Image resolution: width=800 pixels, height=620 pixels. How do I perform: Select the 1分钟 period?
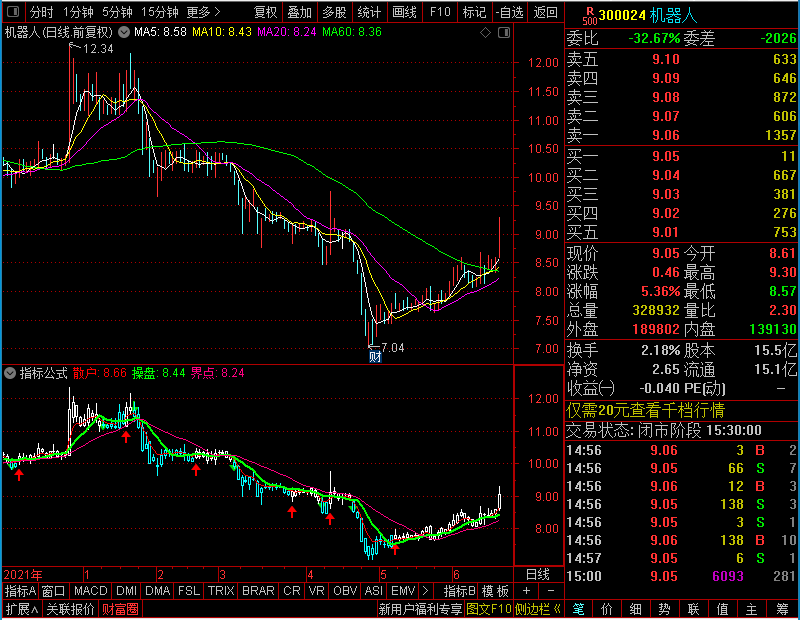click(x=78, y=12)
